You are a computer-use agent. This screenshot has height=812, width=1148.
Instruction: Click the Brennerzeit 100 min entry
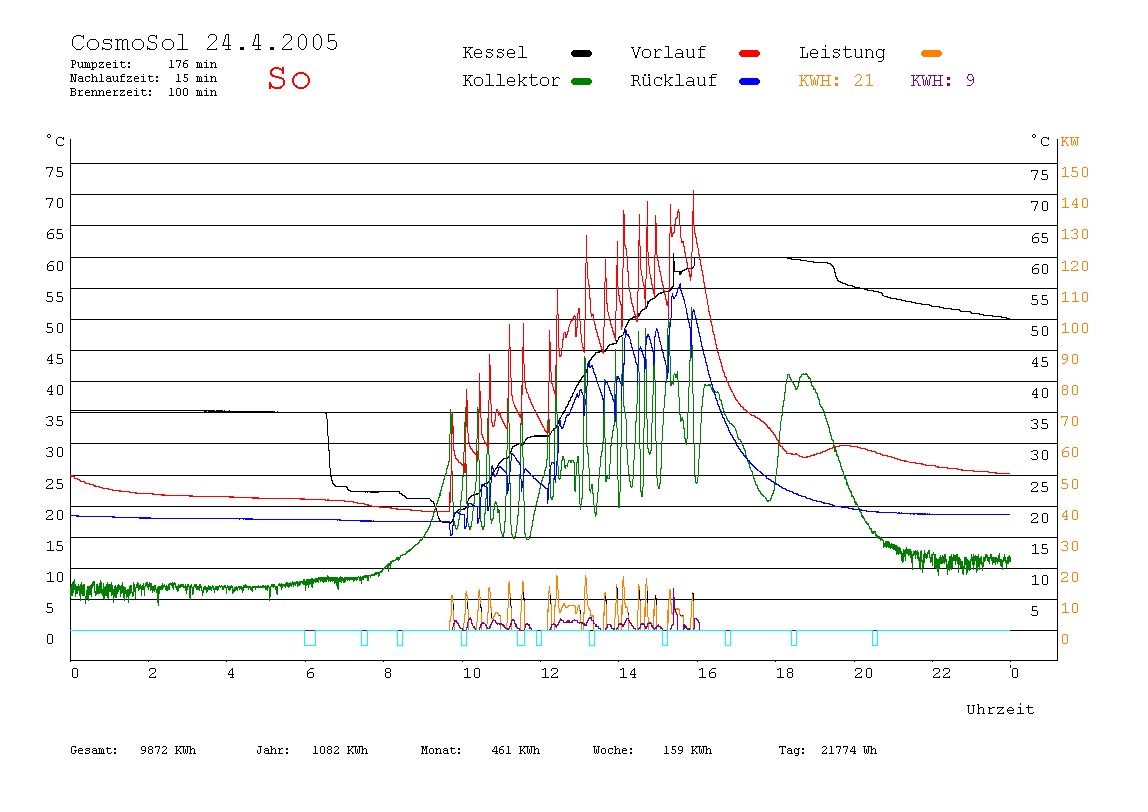click(144, 92)
